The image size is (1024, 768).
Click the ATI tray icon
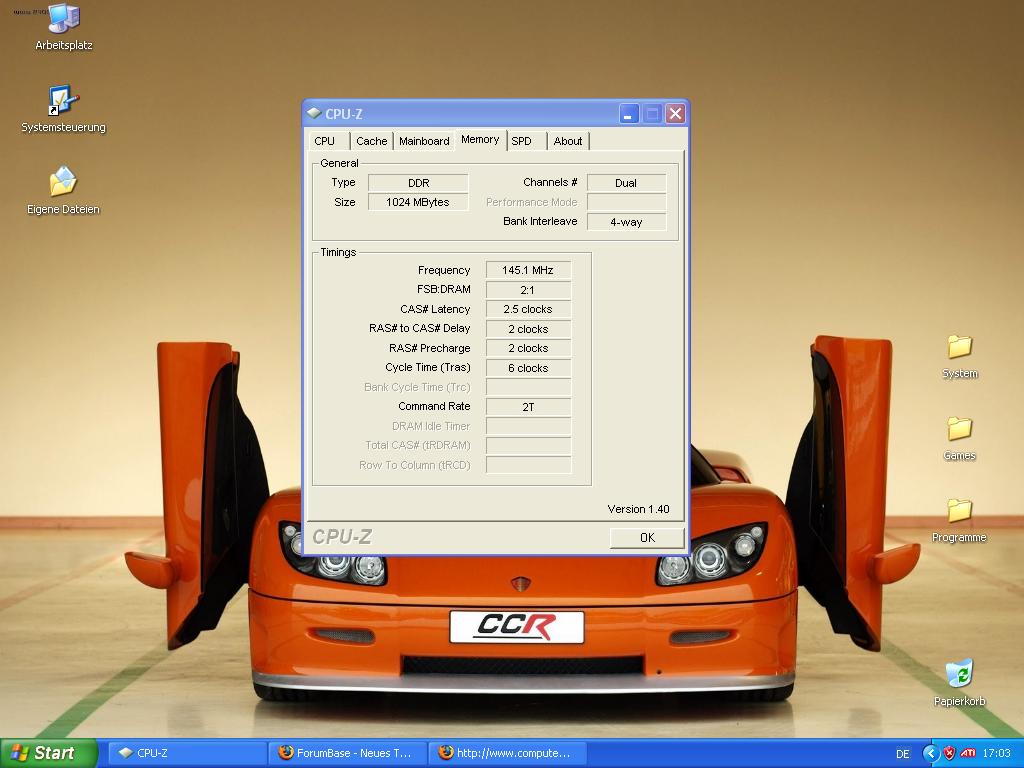(968, 753)
